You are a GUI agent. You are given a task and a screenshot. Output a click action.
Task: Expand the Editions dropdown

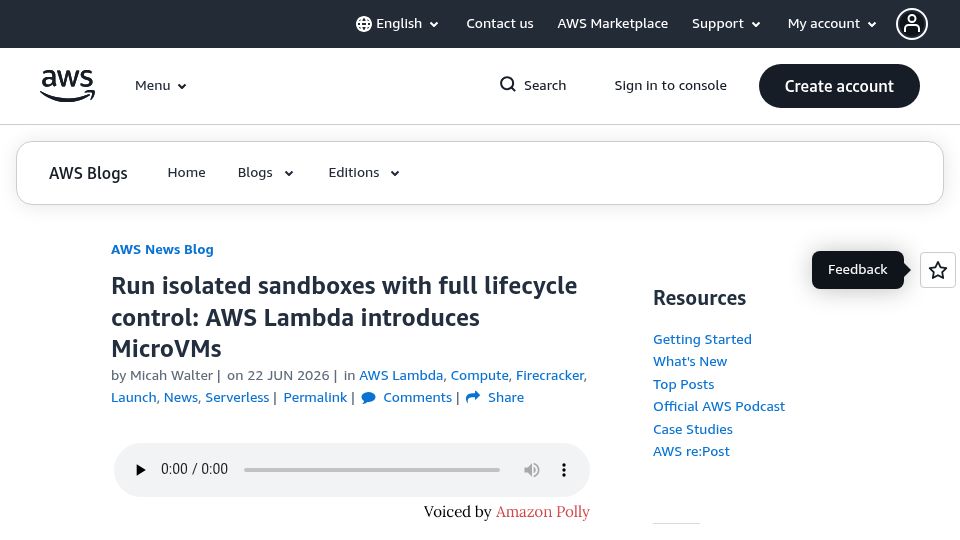pyautogui.click(x=364, y=173)
